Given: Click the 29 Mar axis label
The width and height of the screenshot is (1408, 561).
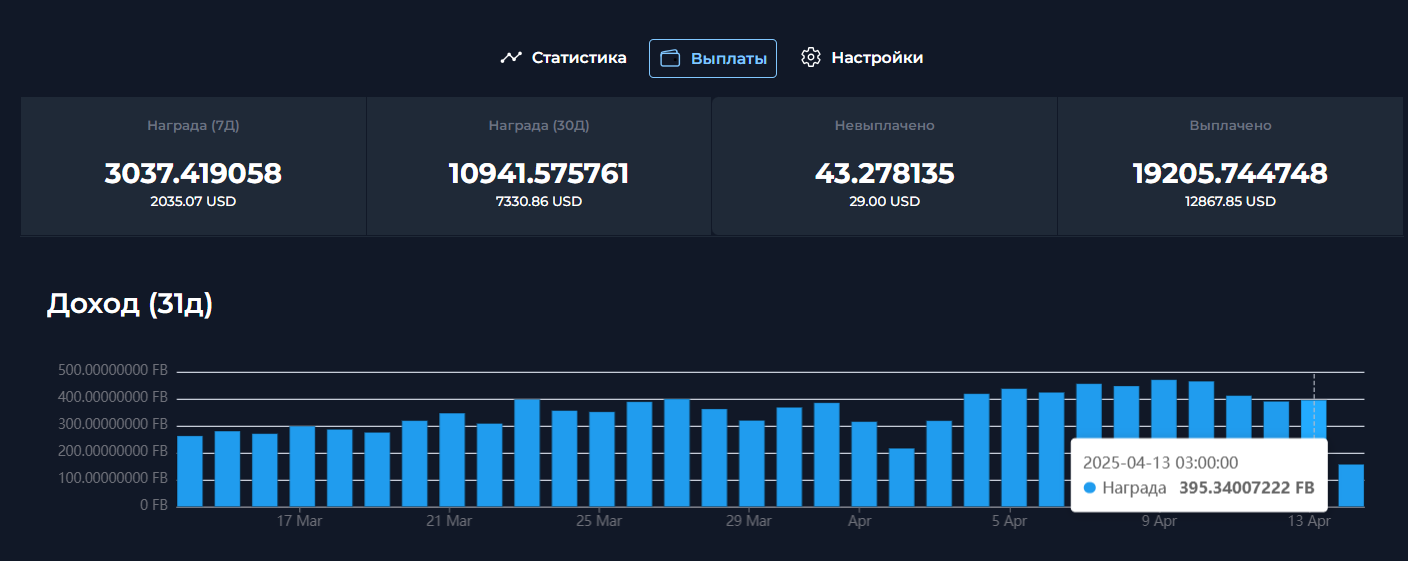Looking at the screenshot, I should (749, 521).
